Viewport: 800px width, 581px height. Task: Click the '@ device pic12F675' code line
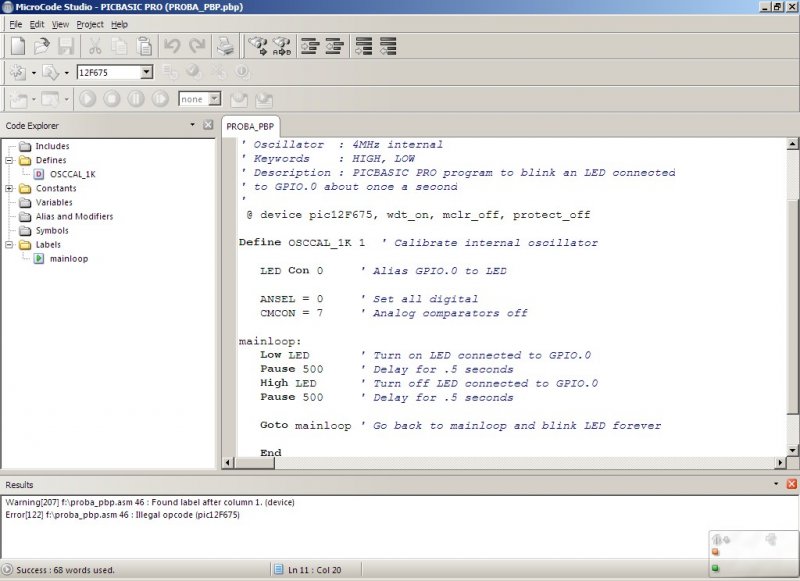tap(418, 215)
